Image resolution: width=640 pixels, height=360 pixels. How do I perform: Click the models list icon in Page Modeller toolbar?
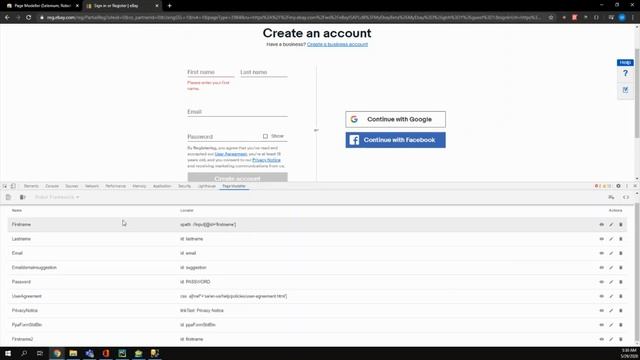click(x=8, y=197)
